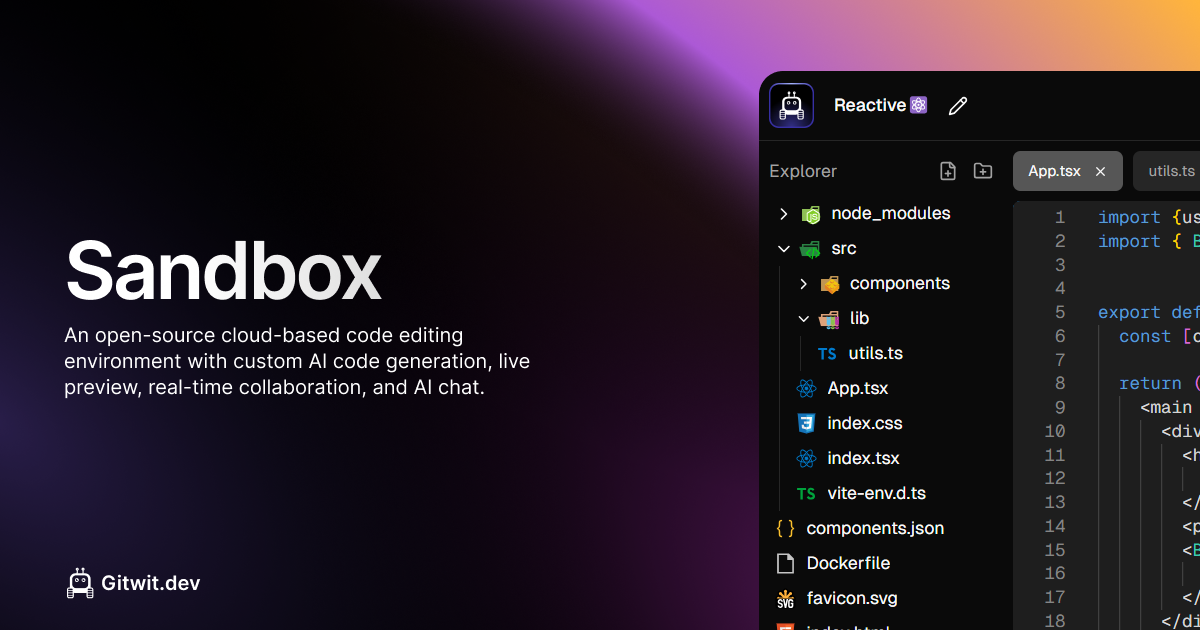The width and height of the screenshot is (1200, 630).
Task: Click the TS icon beside vite-env.d.ts
Action: 805,493
